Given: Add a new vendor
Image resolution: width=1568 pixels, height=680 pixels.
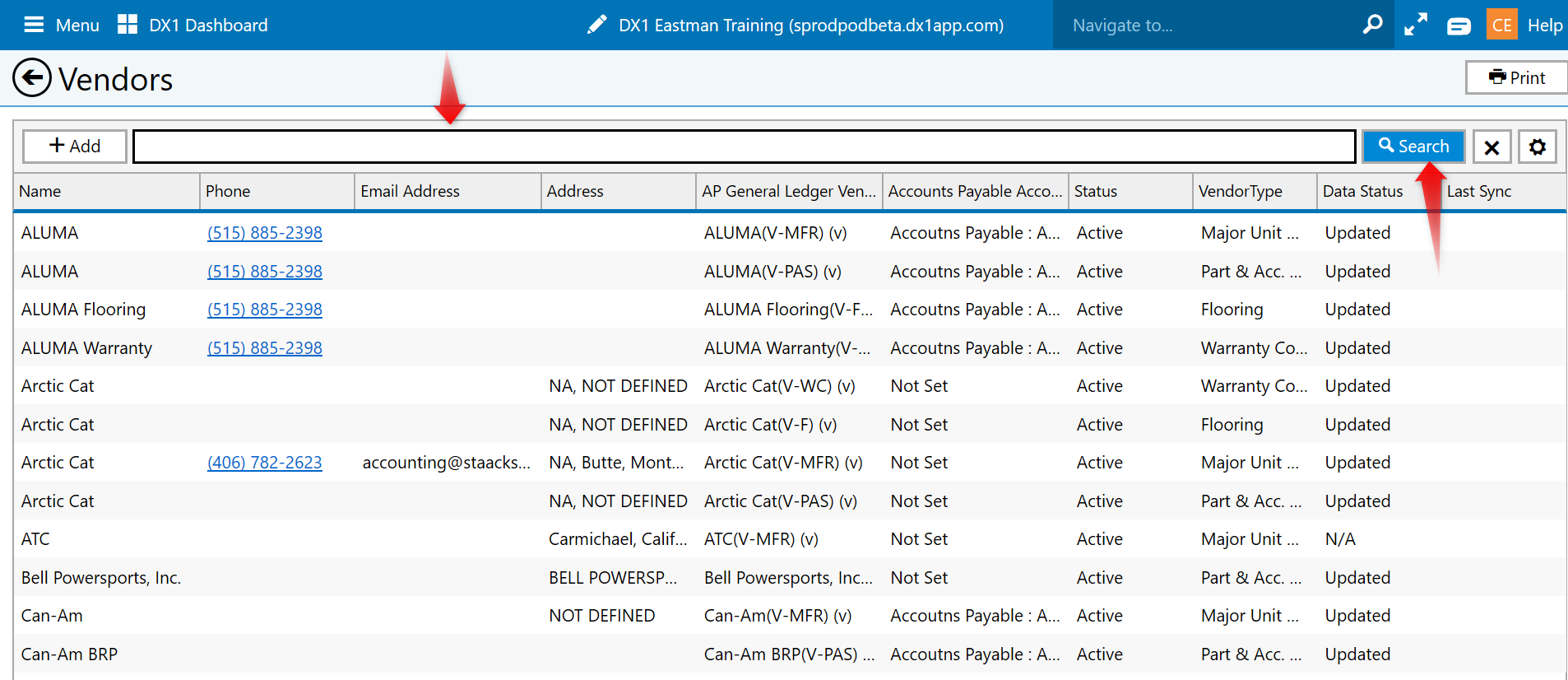Looking at the screenshot, I should (x=75, y=147).
